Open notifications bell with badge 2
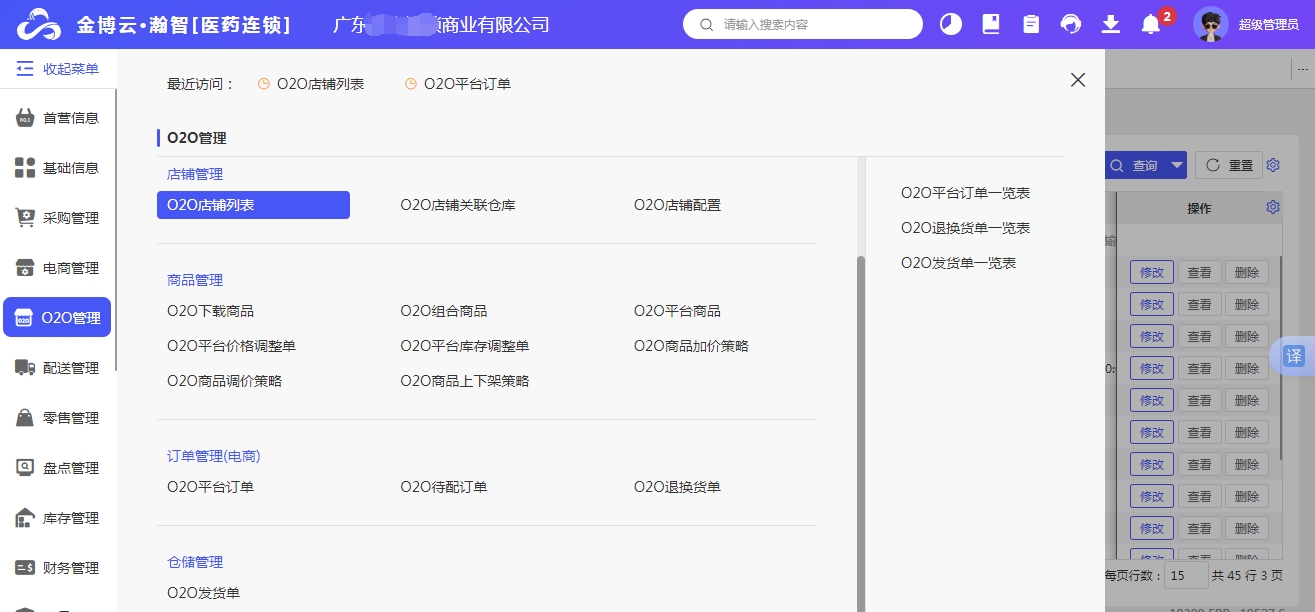This screenshot has width=1315, height=612. point(1151,24)
